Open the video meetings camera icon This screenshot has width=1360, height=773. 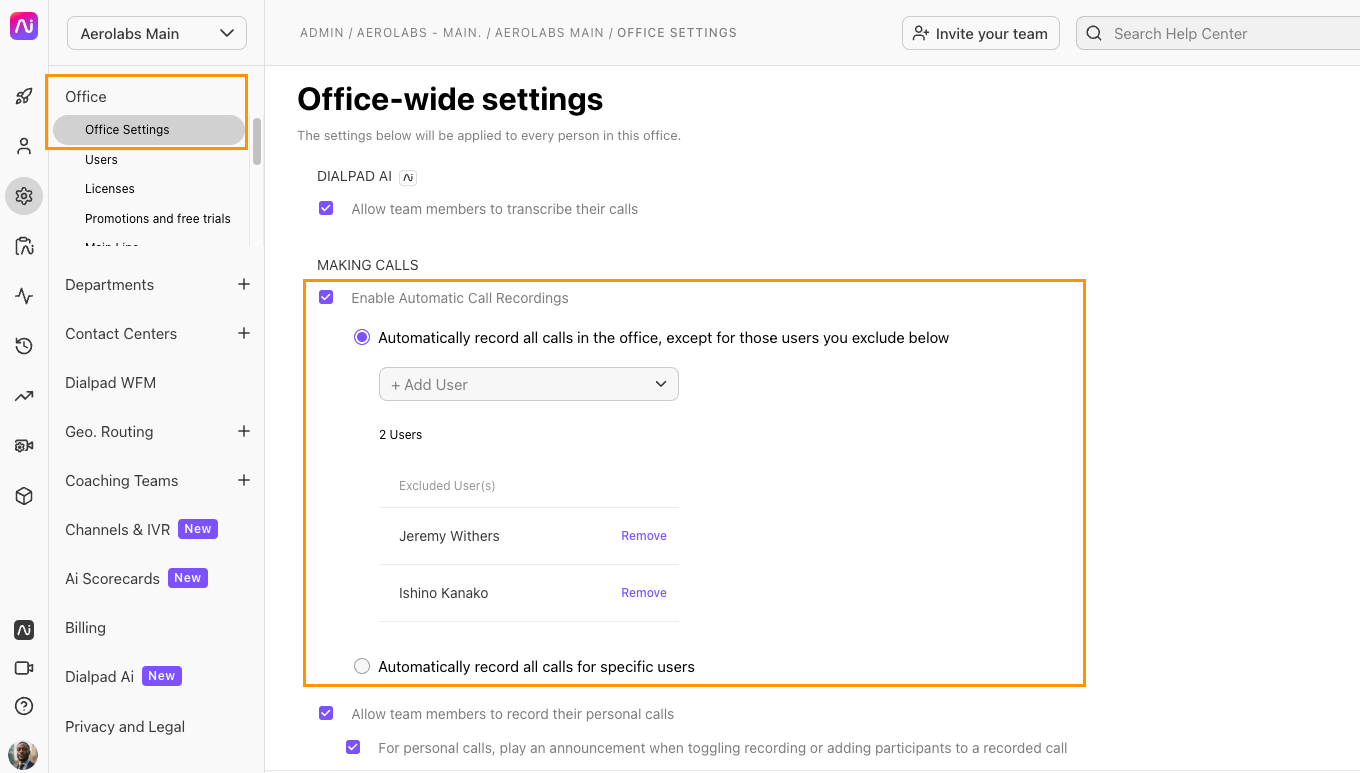pyautogui.click(x=24, y=668)
